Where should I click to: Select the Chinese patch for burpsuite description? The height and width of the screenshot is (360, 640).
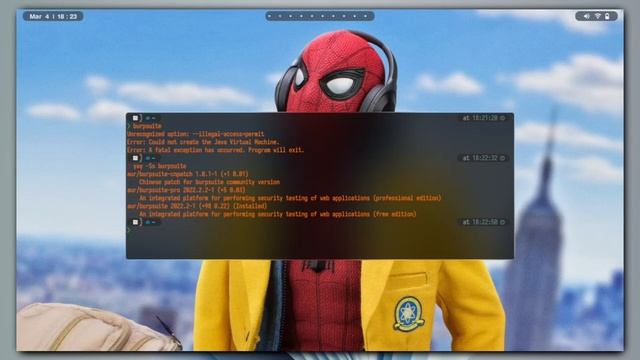(209, 182)
